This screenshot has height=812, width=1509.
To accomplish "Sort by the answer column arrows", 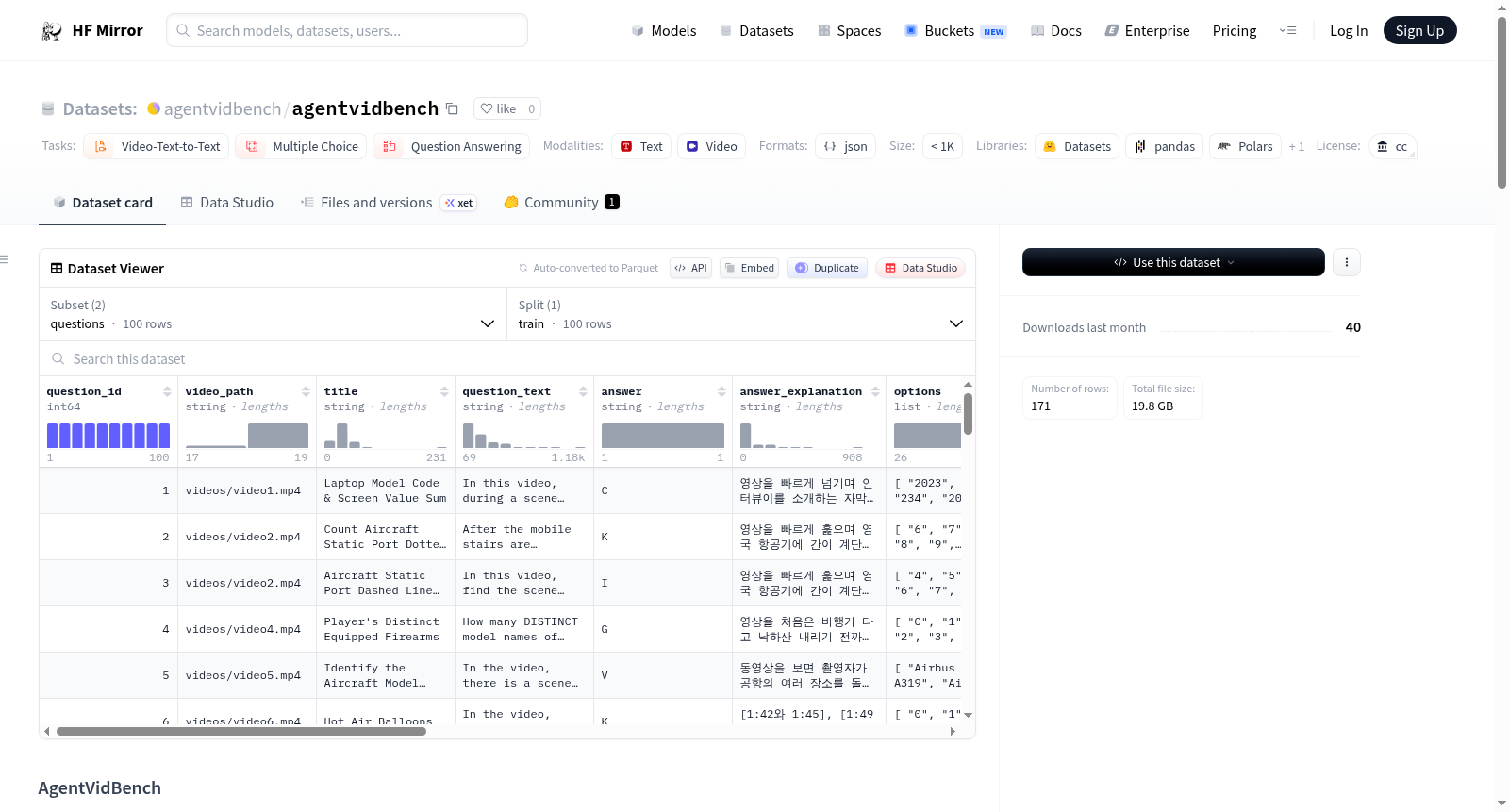I will point(721,391).
